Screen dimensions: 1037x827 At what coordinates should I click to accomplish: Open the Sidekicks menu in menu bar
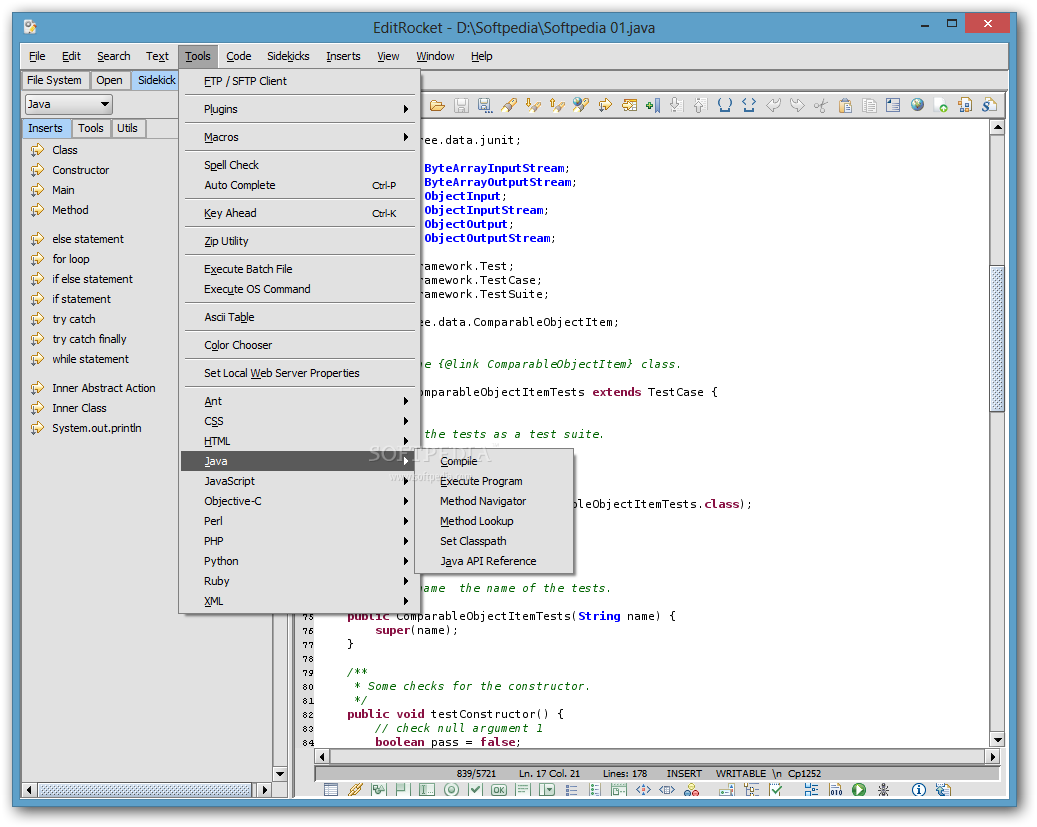(x=288, y=56)
